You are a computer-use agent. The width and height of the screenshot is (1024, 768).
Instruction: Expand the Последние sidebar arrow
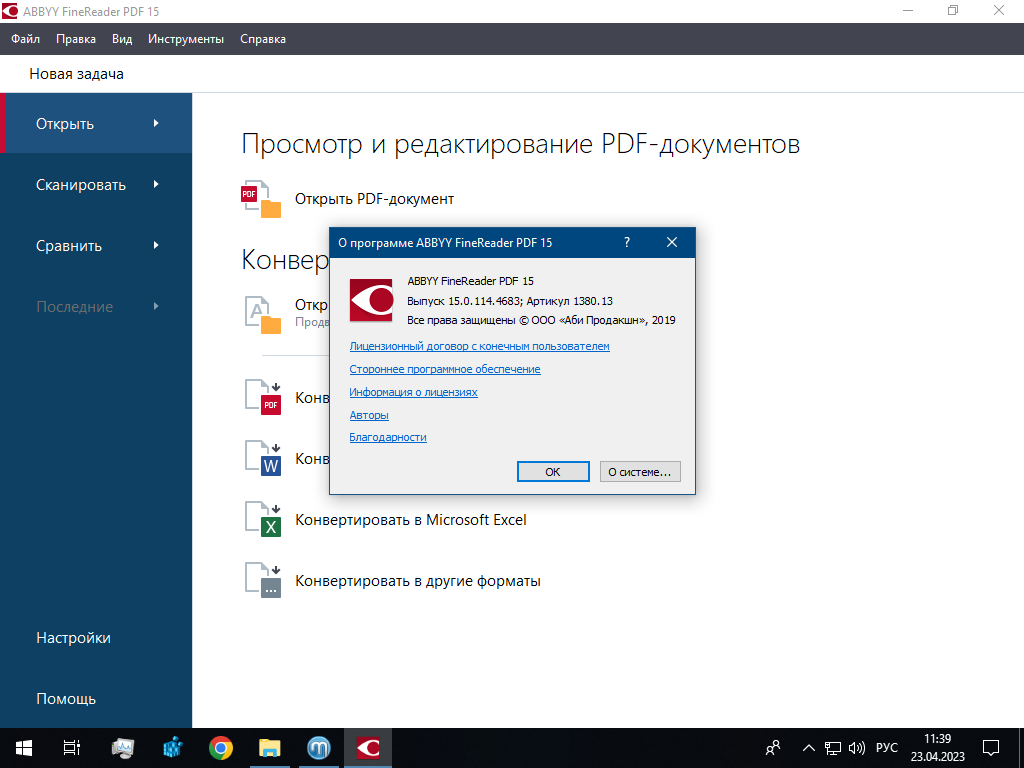[156, 306]
